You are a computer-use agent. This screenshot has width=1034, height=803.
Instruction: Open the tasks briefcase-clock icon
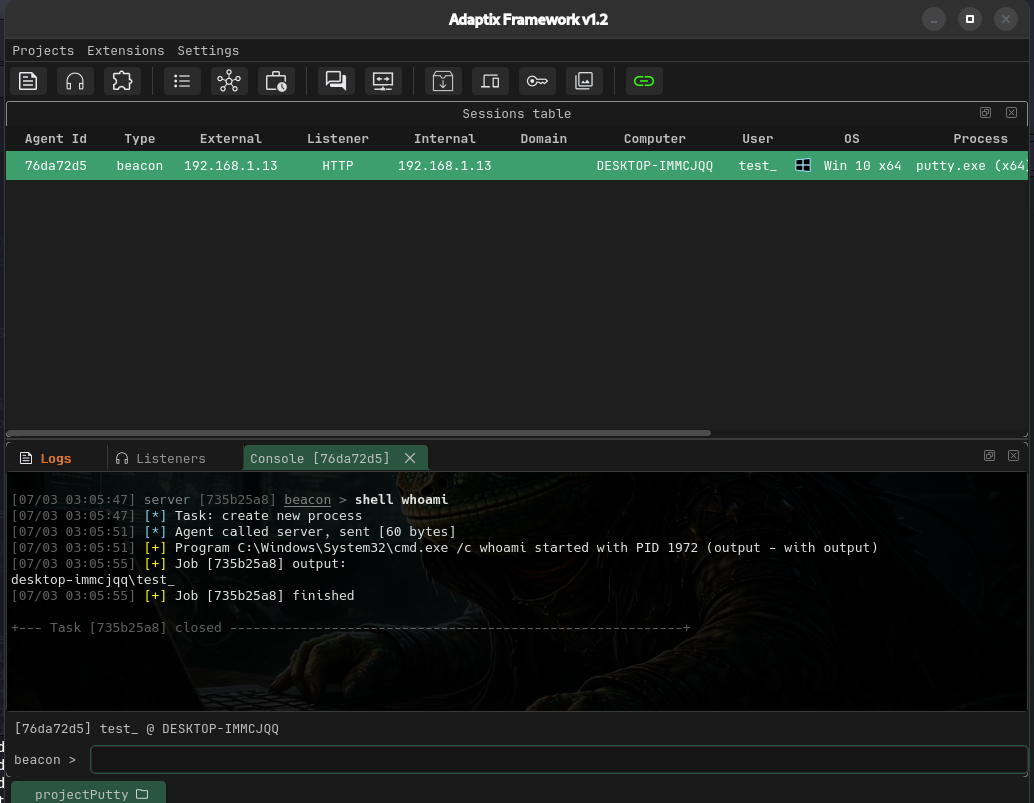tap(275, 82)
